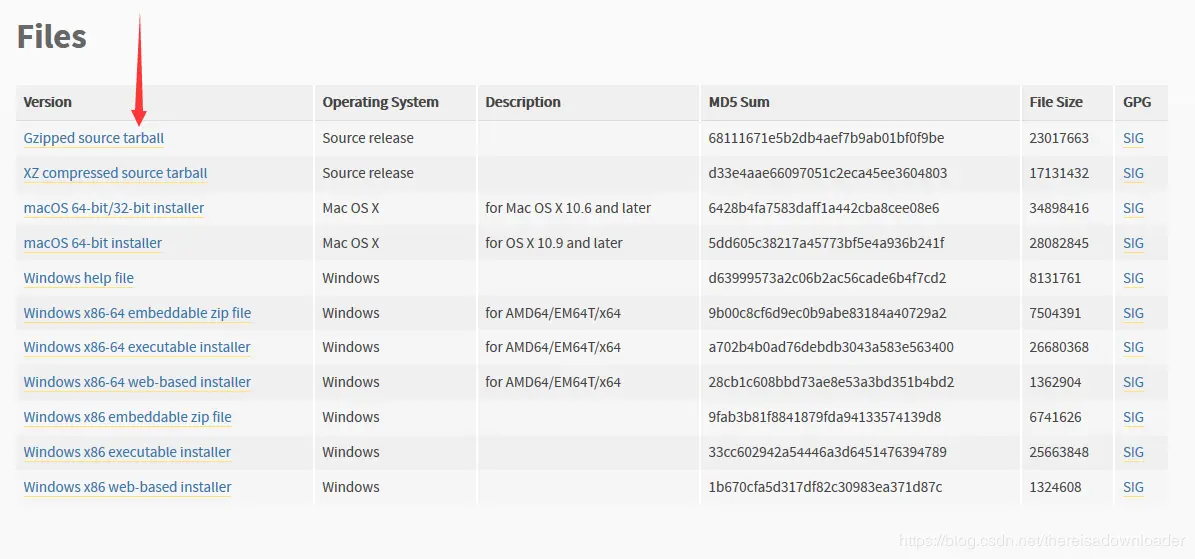Image resolution: width=1195 pixels, height=559 pixels.
Task: Click the File Size column header
Action: [1055, 102]
